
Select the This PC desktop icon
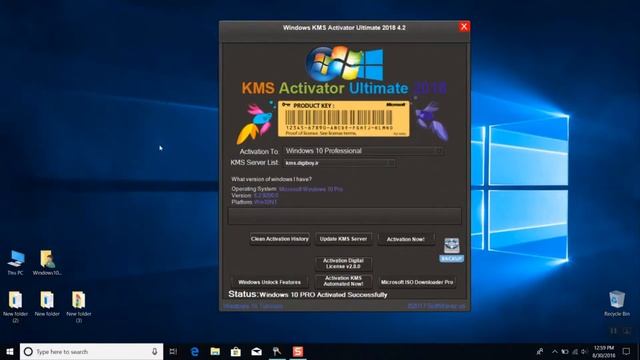[x=16, y=263]
